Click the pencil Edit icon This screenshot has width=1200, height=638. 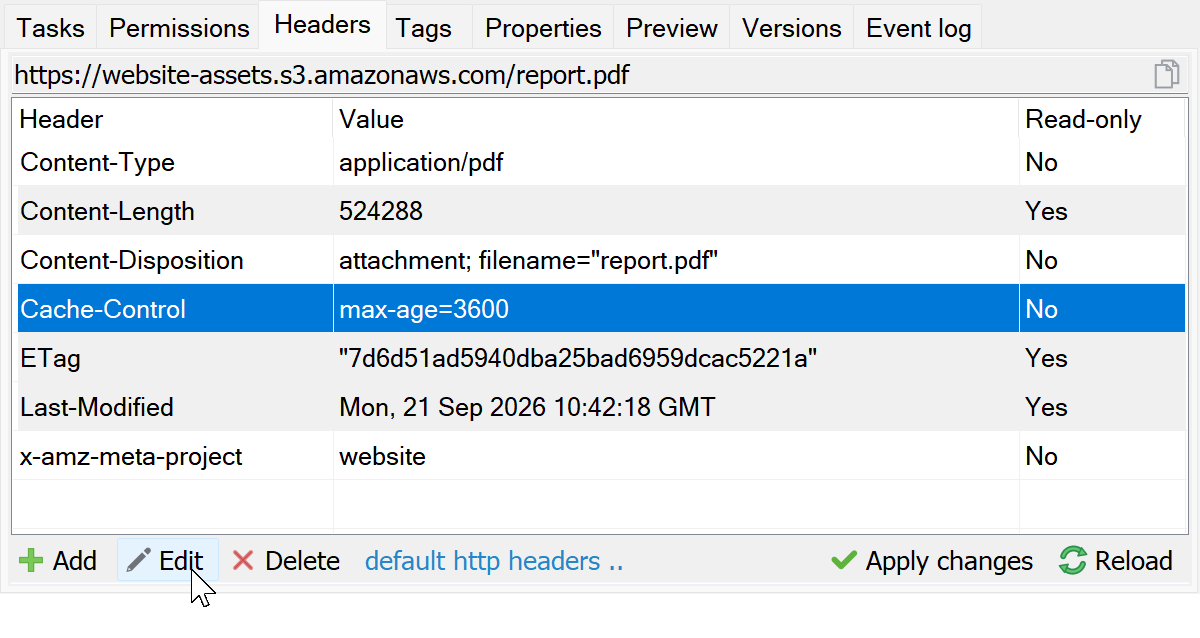pyautogui.click(x=140, y=561)
